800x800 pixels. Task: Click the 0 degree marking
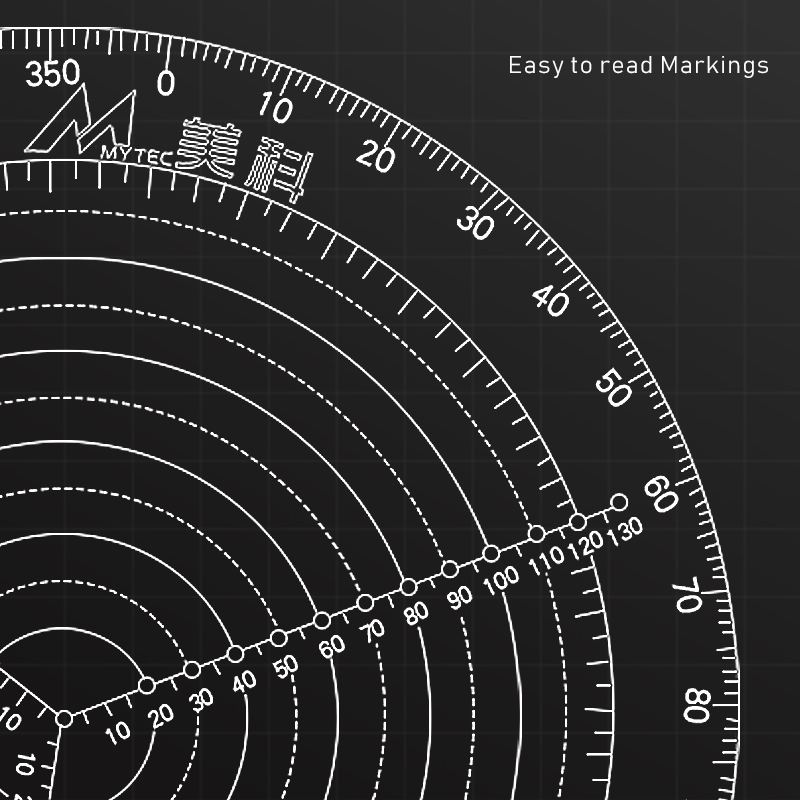[x=166, y=82]
